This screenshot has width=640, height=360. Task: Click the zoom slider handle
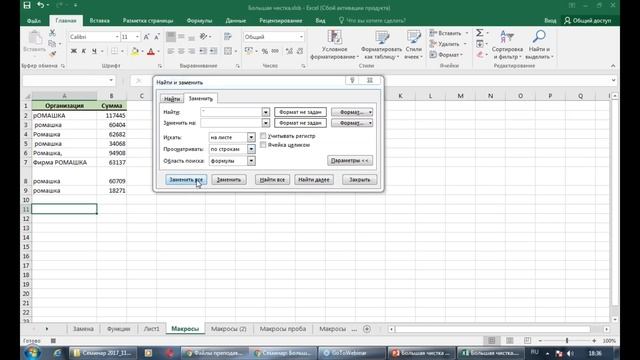tap(567, 340)
